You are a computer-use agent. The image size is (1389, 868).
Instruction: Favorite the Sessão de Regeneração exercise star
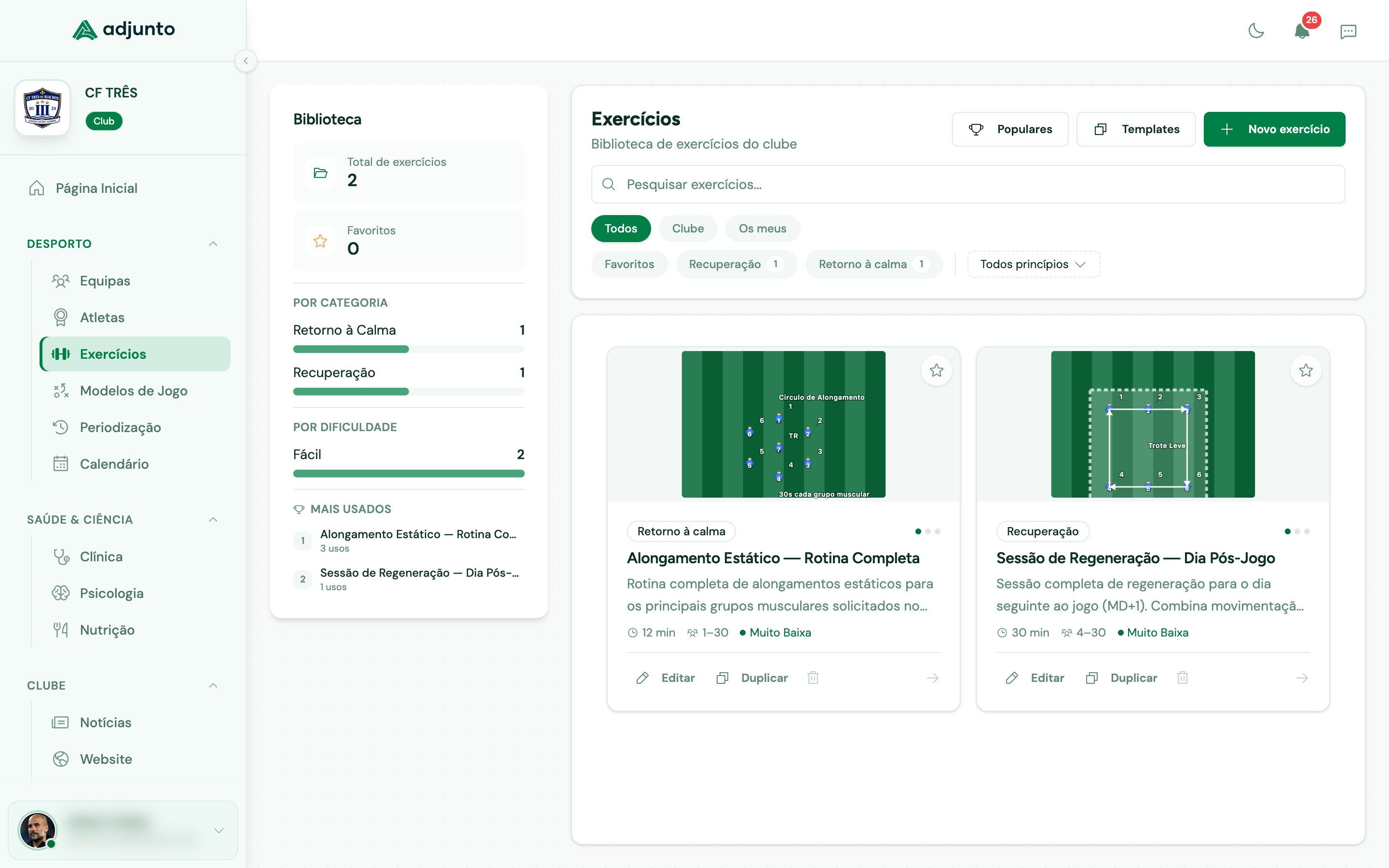click(x=1307, y=370)
